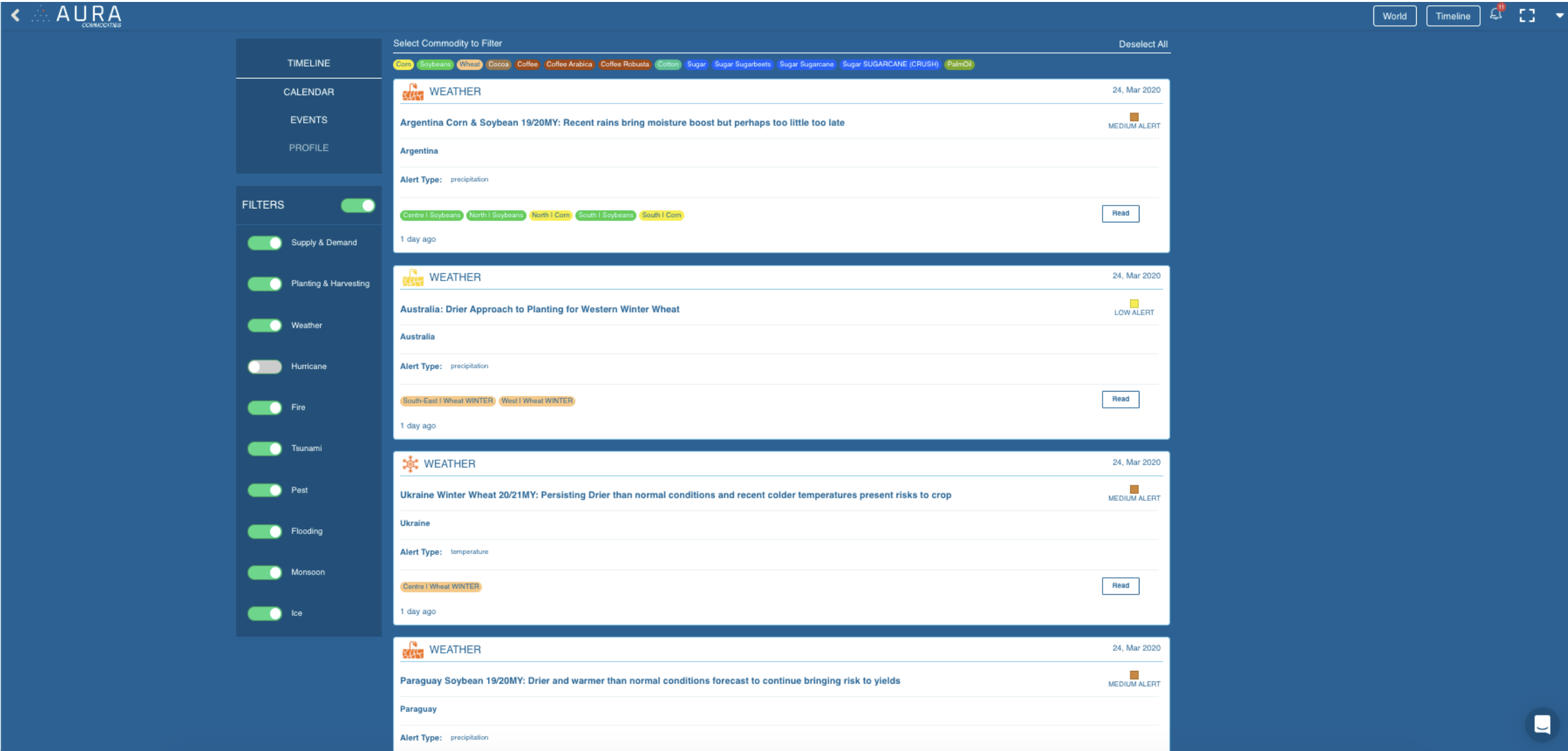Click the chat bubble in the bottom corner
The height and width of the screenshot is (751, 1568).
coord(1543,725)
